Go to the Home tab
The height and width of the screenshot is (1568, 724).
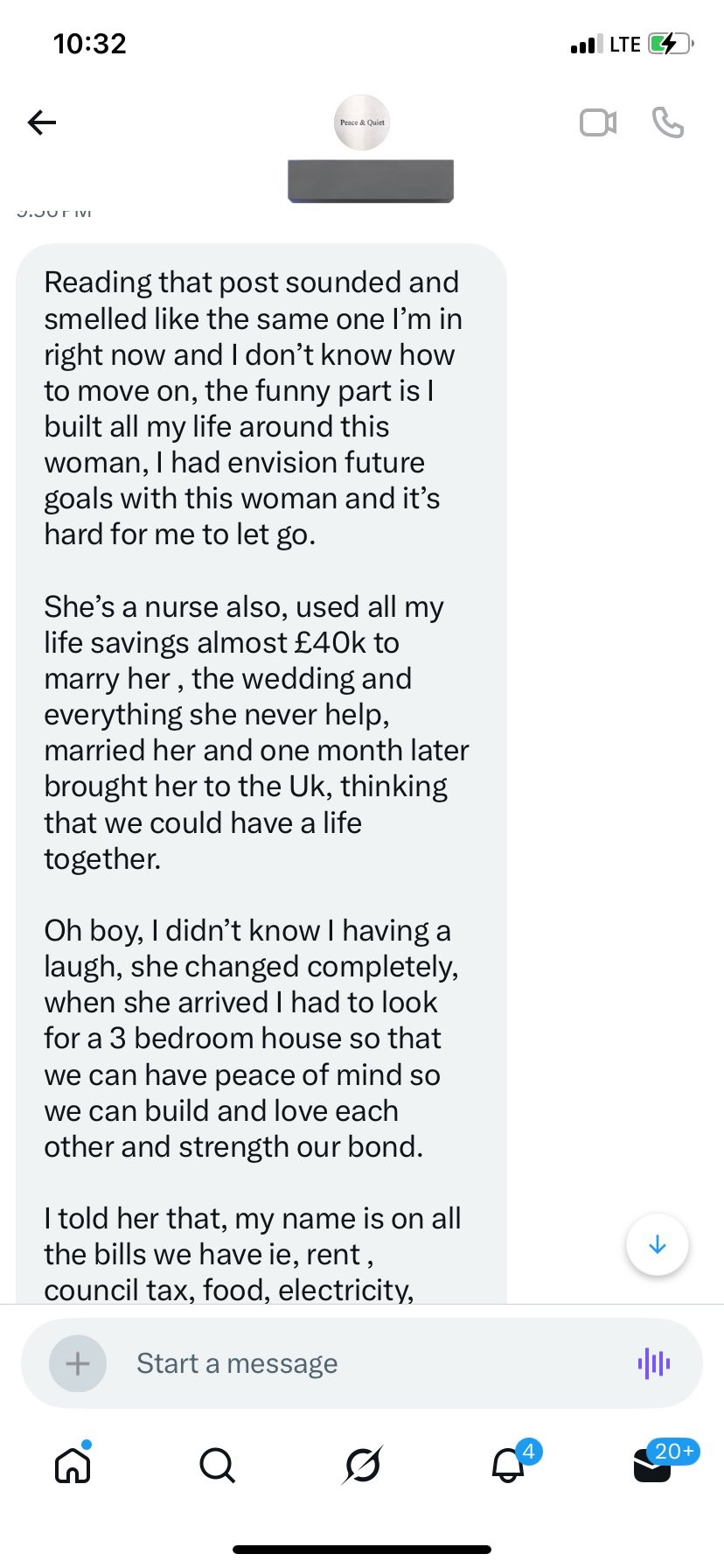coord(73,1464)
